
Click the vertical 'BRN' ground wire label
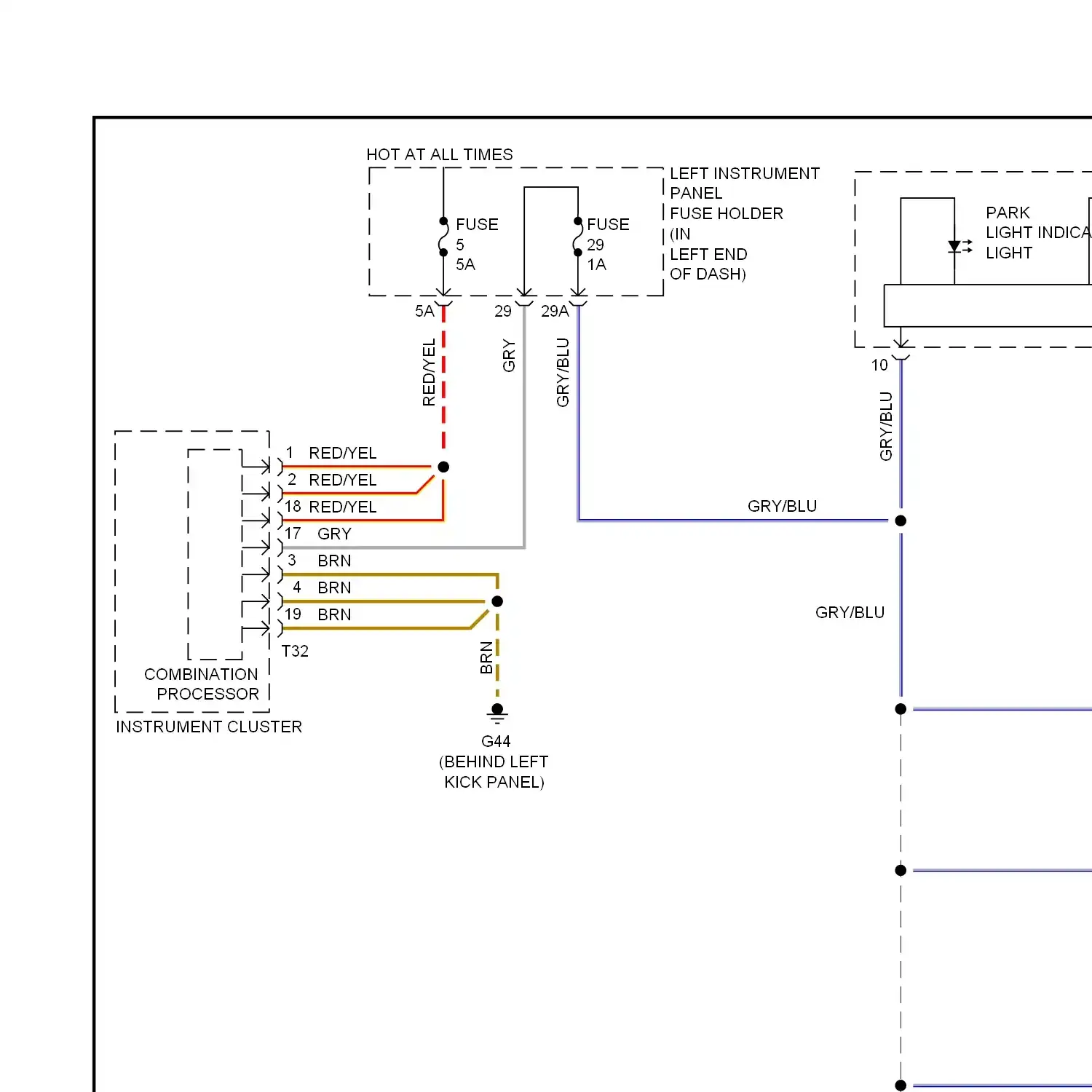pos(487,657)
